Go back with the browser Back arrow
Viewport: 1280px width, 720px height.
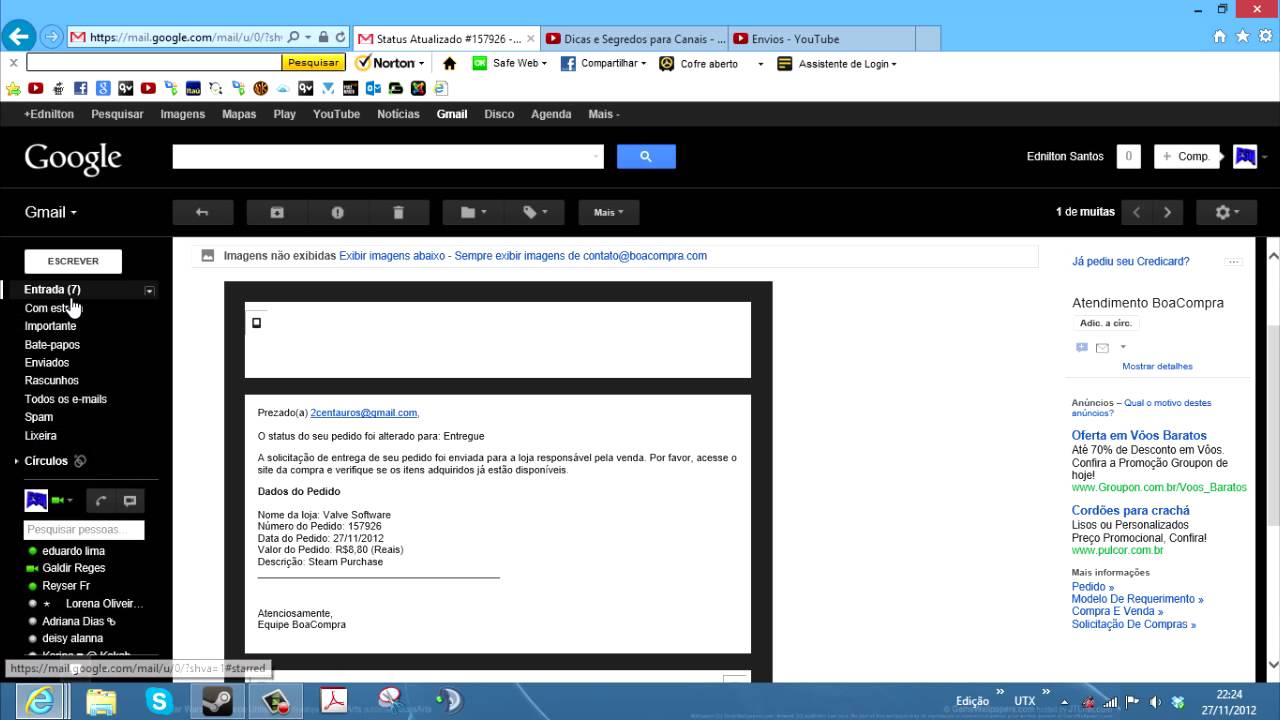coord(19,37)
